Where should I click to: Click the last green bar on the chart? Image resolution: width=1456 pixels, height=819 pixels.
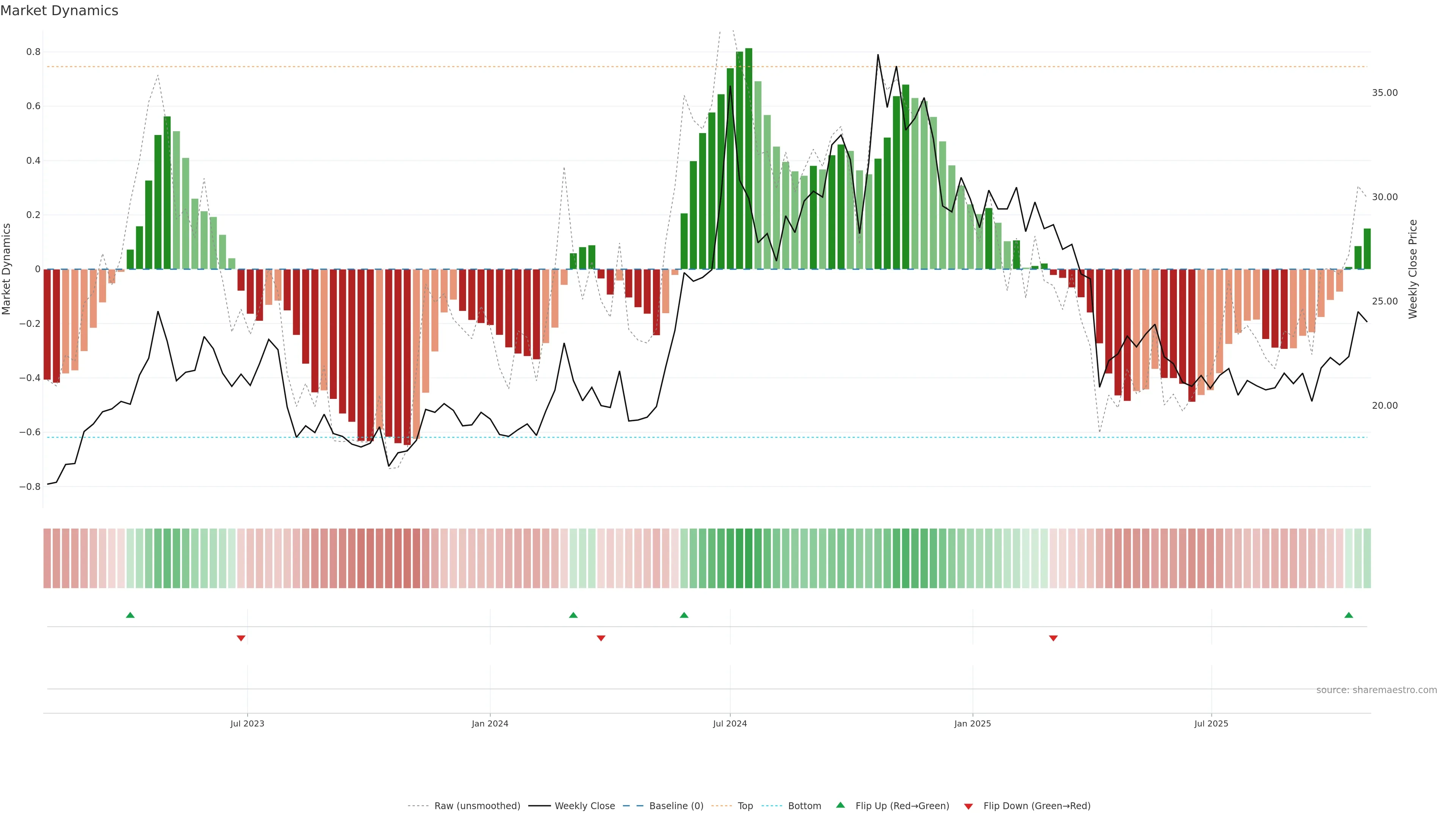1367,249
